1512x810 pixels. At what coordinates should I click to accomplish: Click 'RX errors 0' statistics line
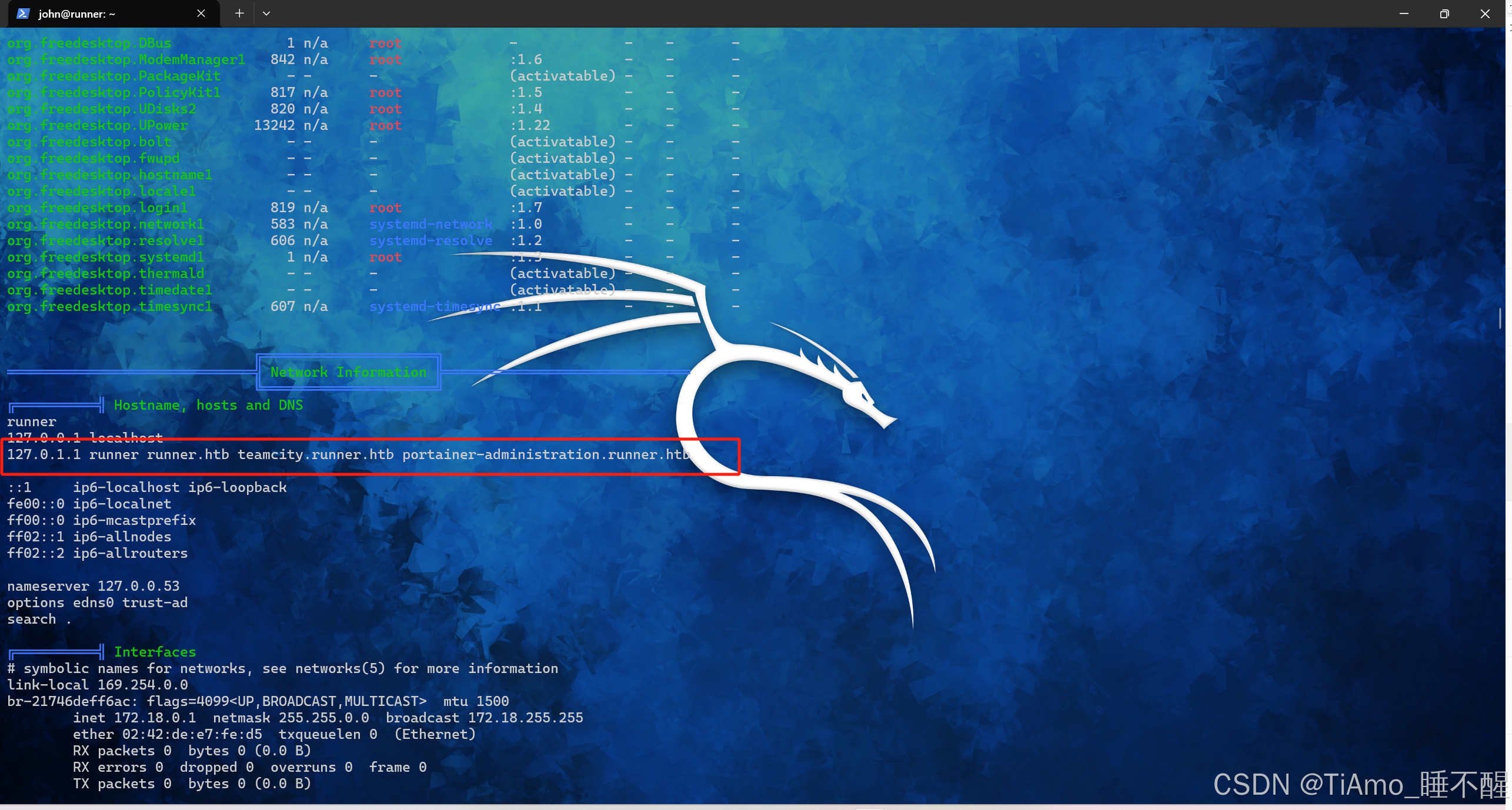250,767
